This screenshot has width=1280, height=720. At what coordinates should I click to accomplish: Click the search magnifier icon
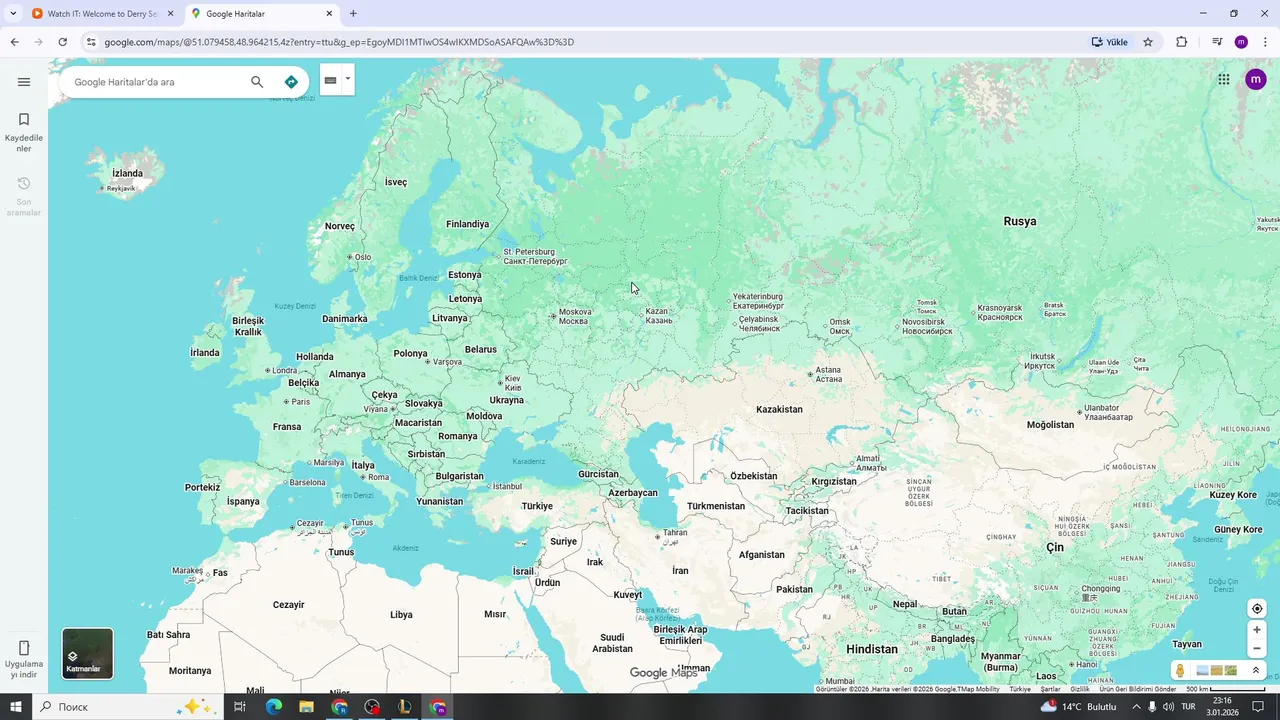click(257, 82)
